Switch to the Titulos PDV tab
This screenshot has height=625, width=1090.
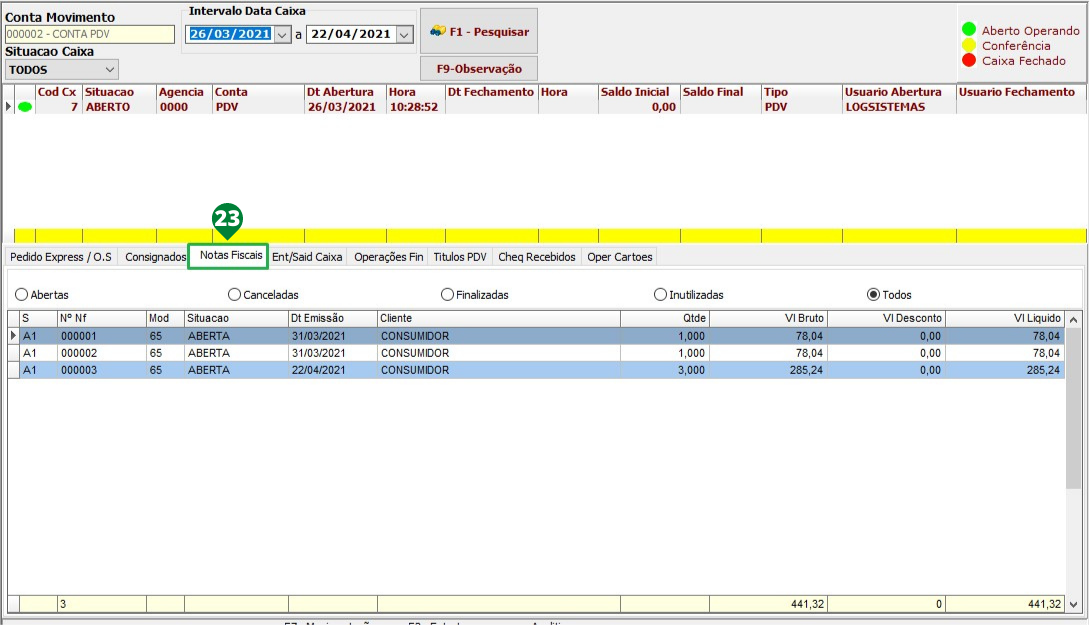[x=460, y=257]
